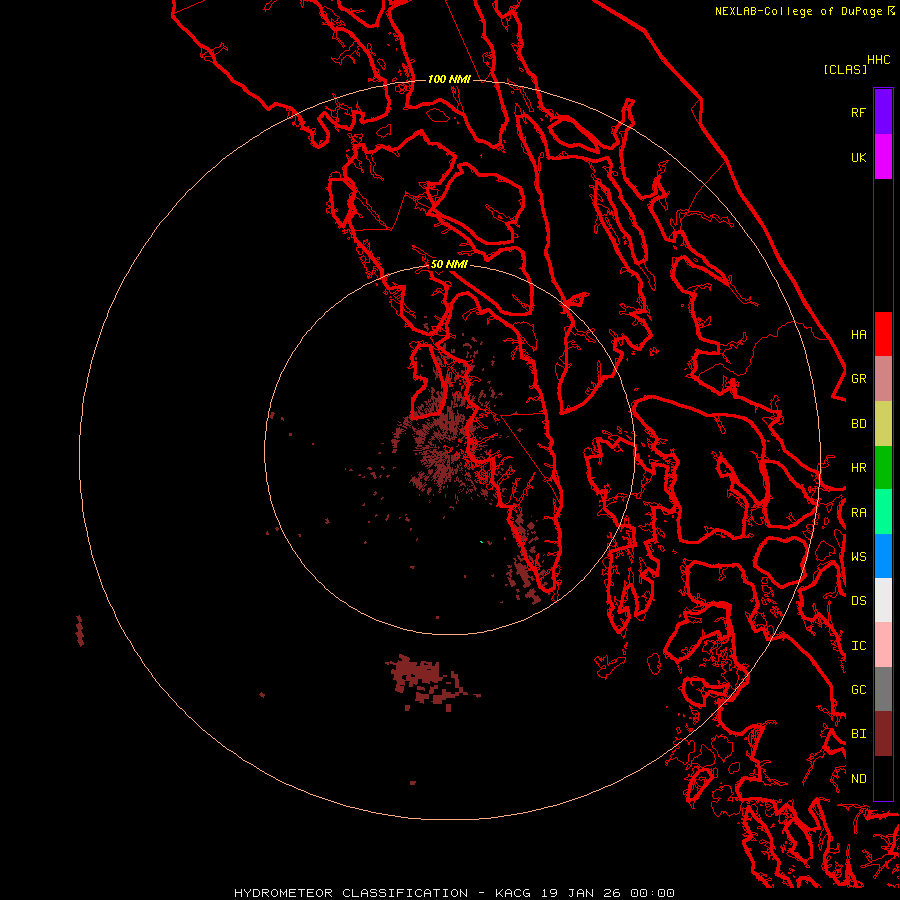Click the DS legend label
The width and height of the screenshot is (900, 900).
coord(858,600)
